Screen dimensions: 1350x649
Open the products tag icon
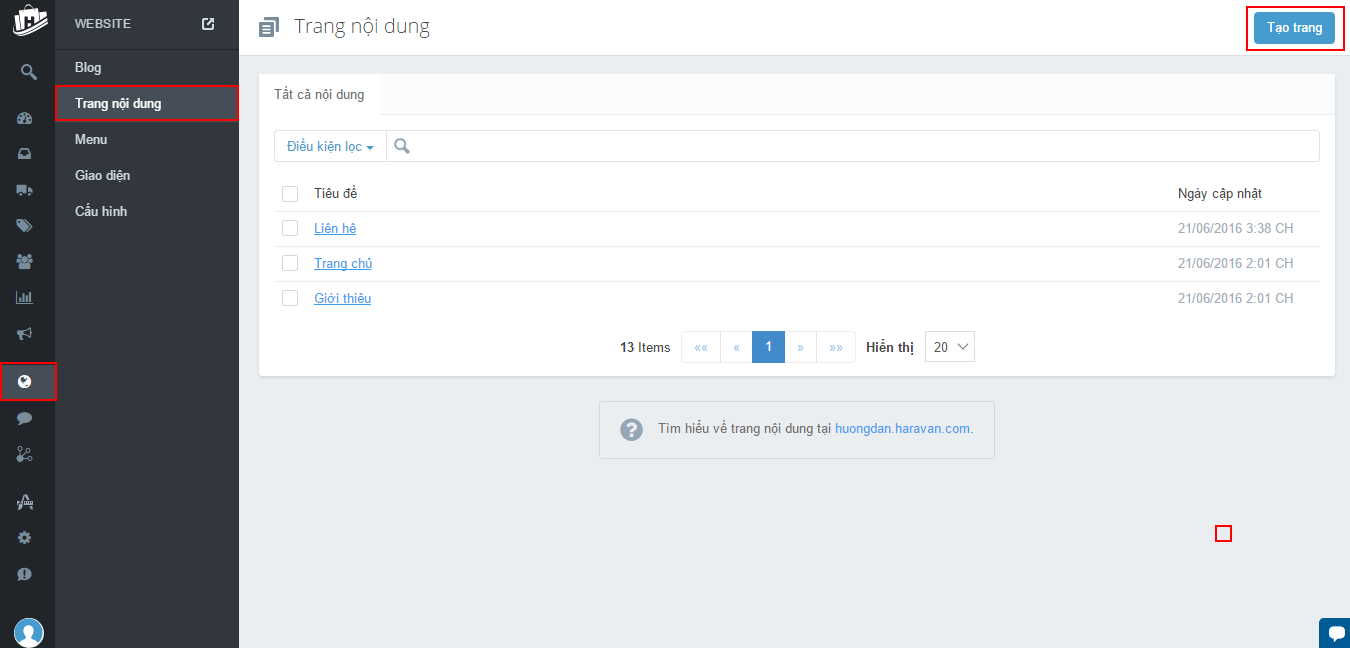point(26,226)
